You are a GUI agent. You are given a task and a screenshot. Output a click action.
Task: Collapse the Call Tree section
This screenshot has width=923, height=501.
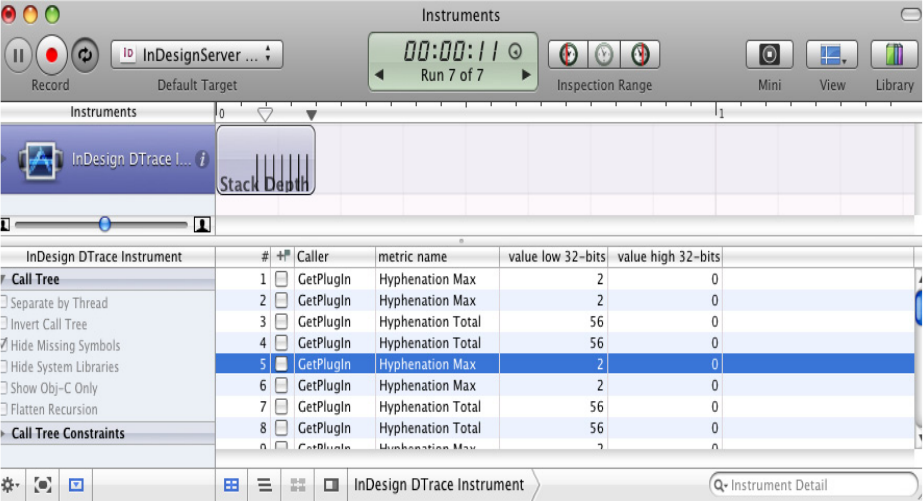(5, 280)
